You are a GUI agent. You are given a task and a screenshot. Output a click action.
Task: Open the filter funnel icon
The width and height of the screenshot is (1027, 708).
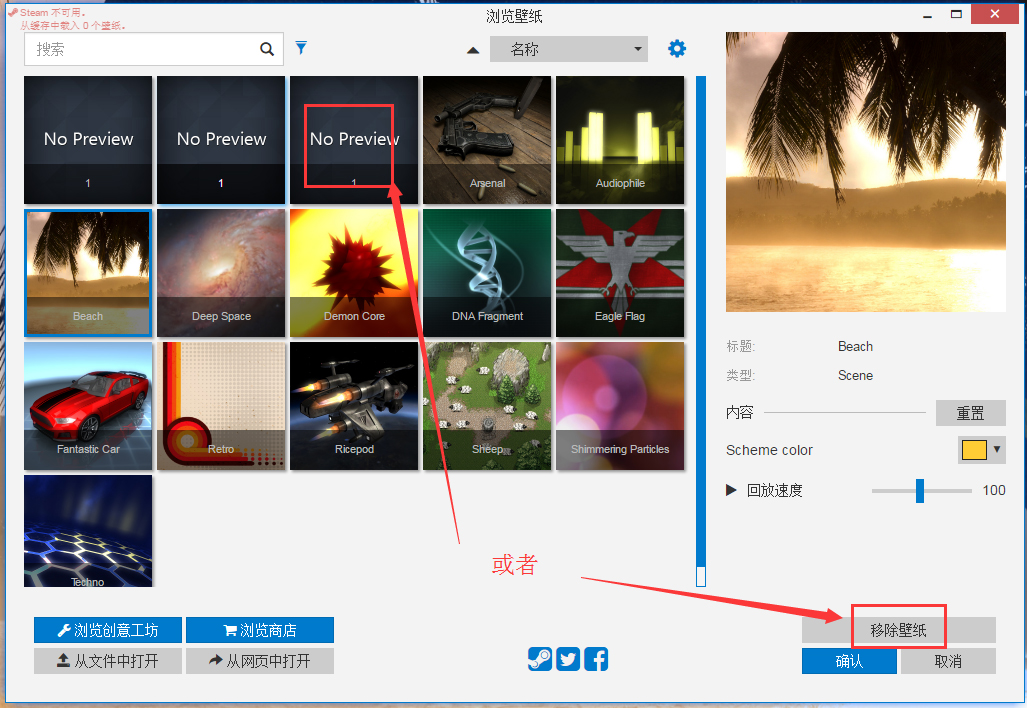(x=301, y=48)
